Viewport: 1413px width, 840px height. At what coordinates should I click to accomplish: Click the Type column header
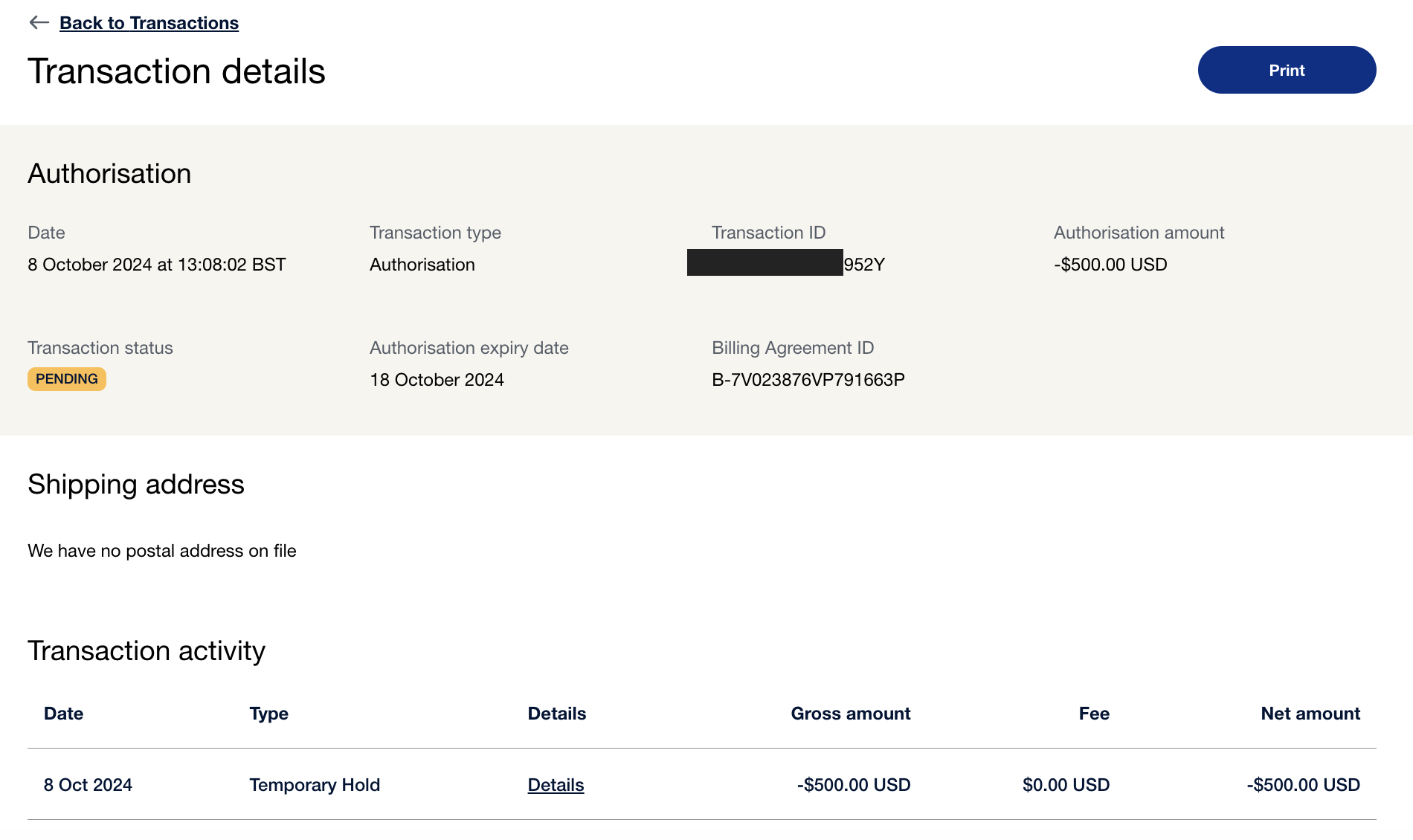268,714
